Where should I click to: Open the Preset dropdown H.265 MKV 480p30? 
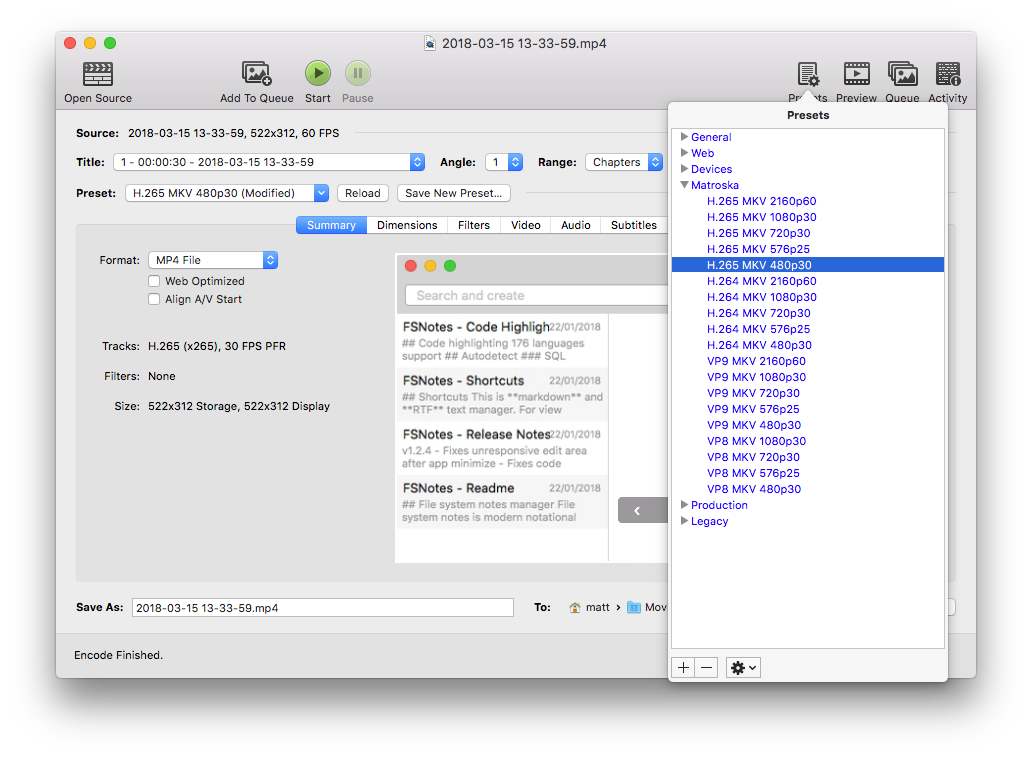tap(227, 193)
